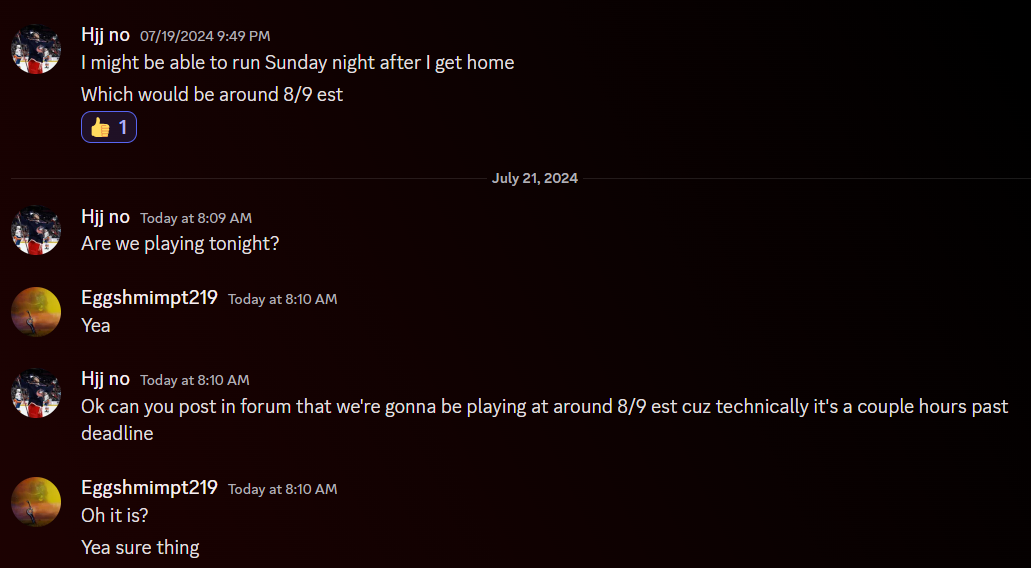Click 'Today at 8:09 AM' timestamp

(196, 218)
